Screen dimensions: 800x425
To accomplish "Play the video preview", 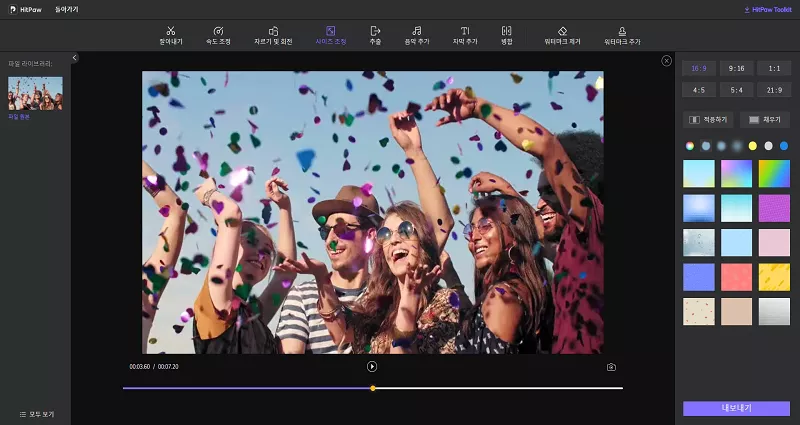I will (372, 367).
